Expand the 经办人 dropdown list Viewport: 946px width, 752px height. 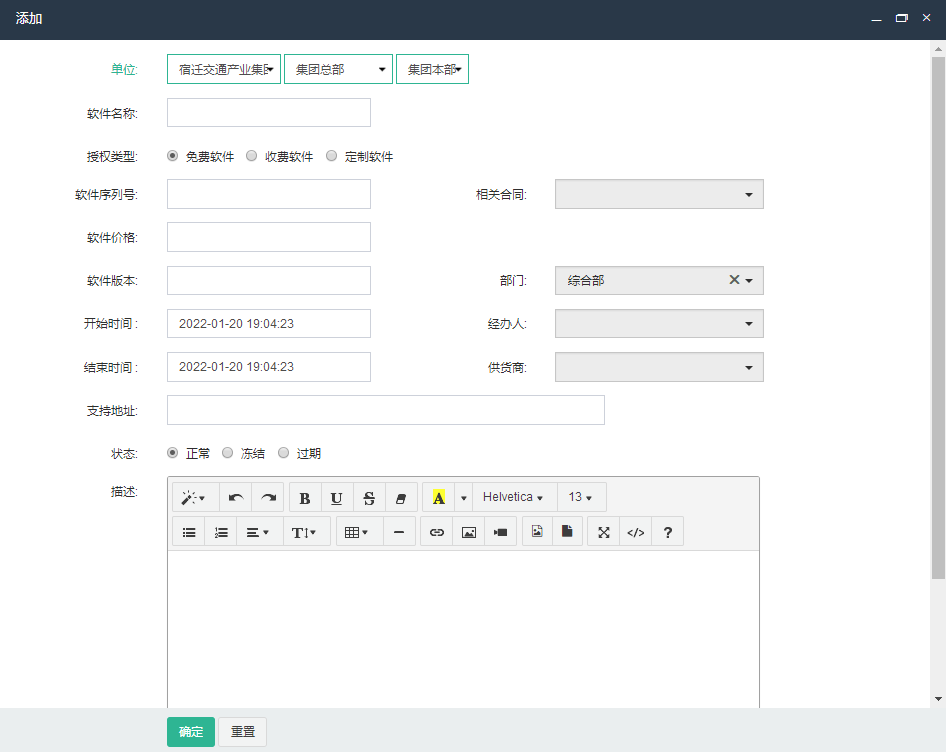[x=659, y=324]
